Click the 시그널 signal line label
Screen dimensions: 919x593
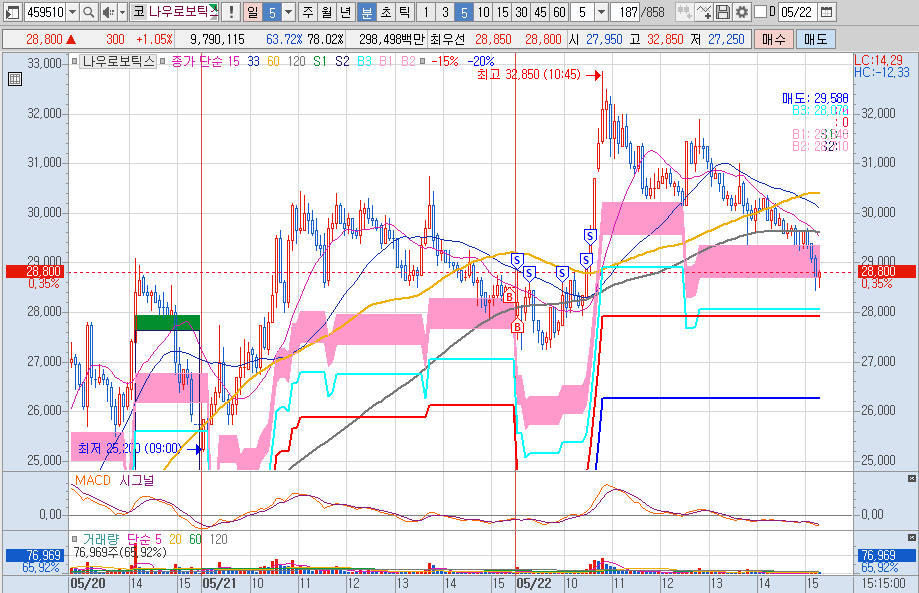click(x=137, y=480)
